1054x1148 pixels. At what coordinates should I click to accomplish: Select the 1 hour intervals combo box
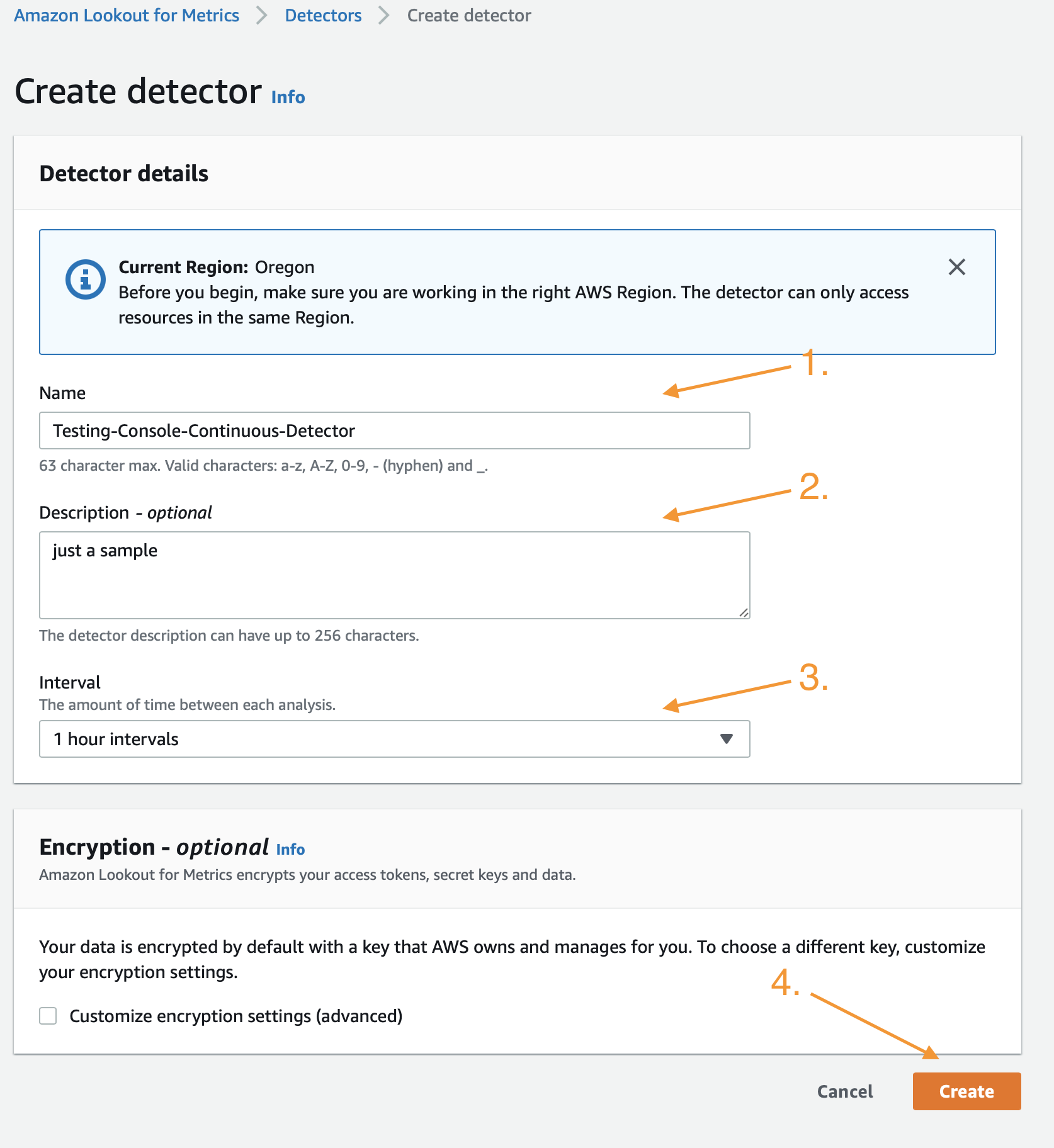[x=394, y=739]
